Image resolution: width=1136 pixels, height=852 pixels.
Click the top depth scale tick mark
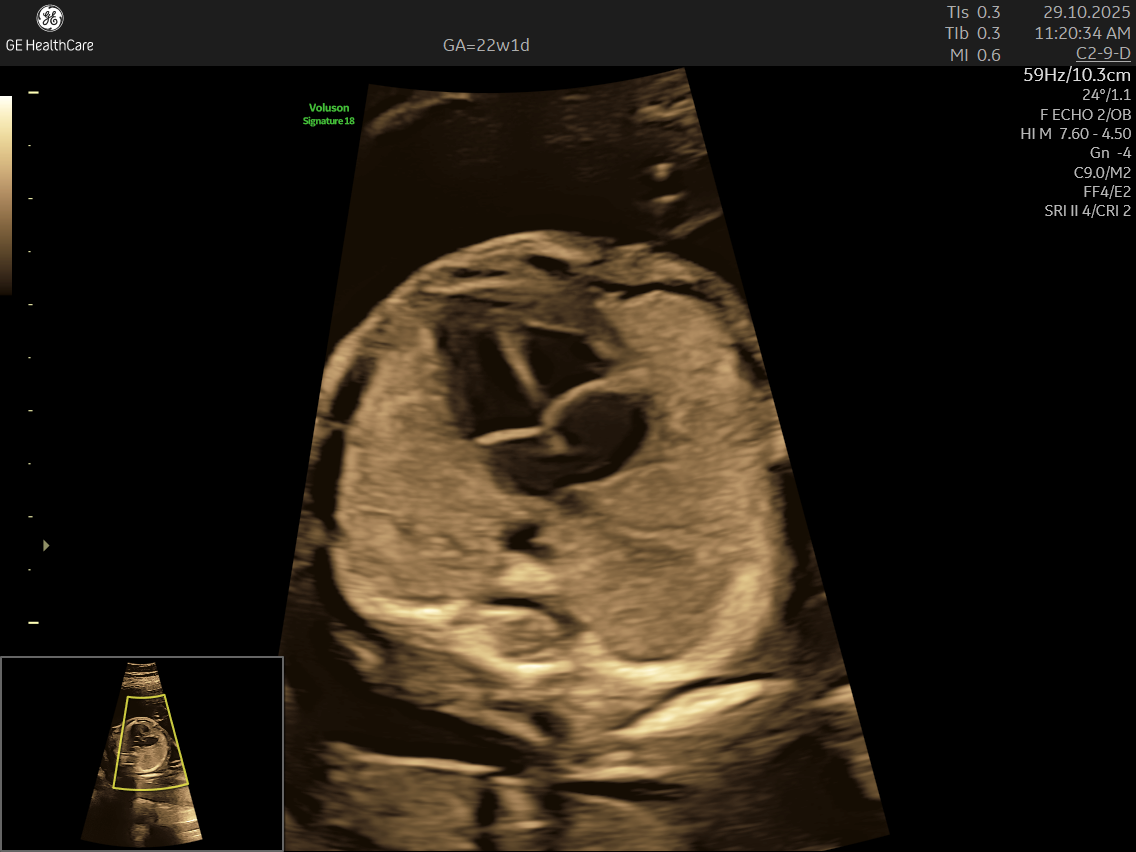point(33,92)
